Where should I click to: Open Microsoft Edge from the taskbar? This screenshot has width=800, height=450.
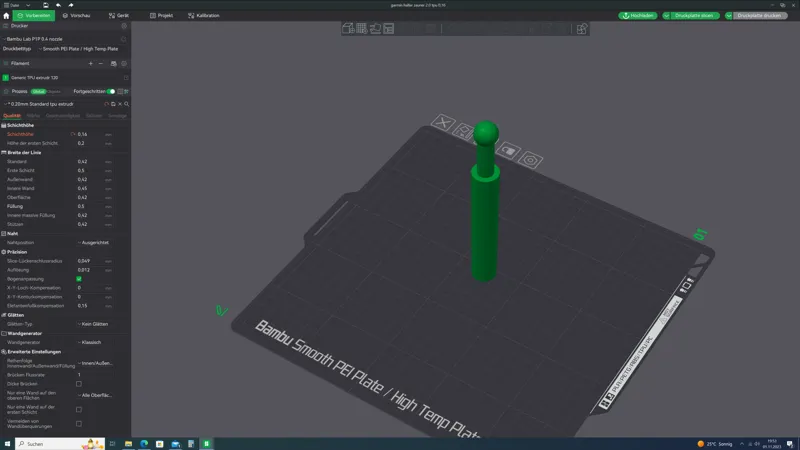click(x=144, y=444)
